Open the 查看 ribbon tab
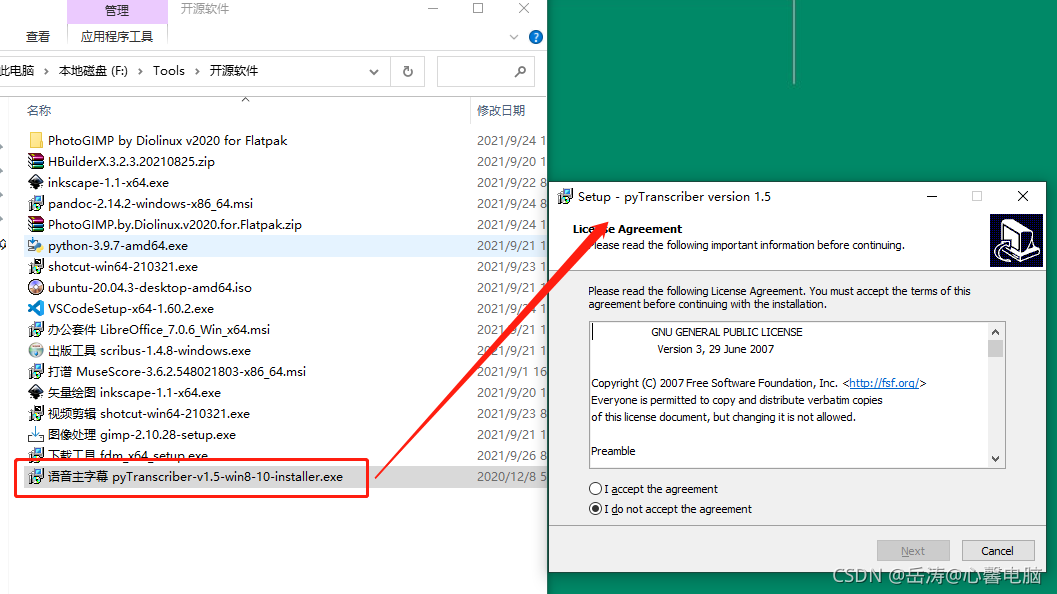 coord(38,36)
